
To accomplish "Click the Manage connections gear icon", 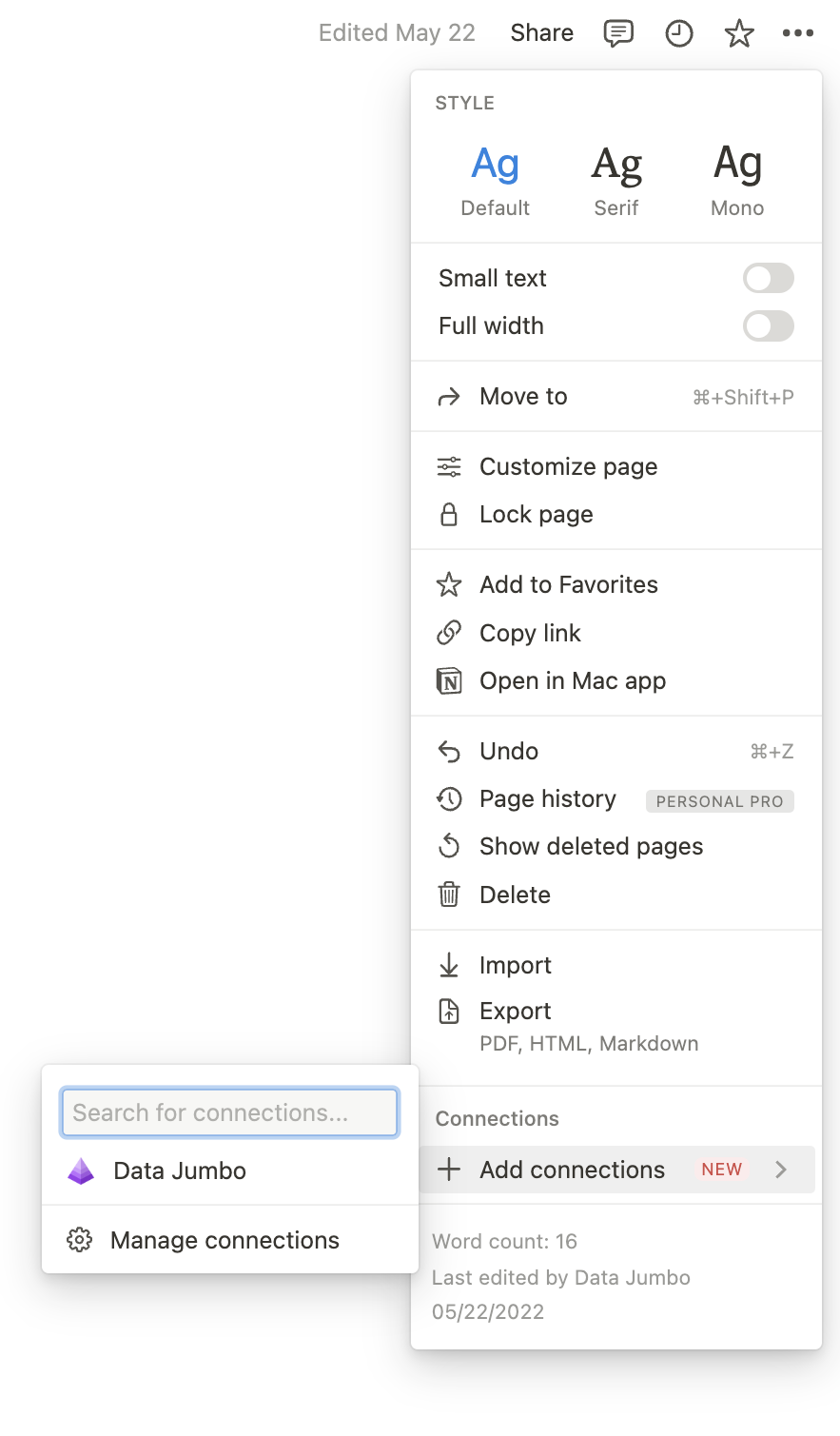I will point(80,1240).
